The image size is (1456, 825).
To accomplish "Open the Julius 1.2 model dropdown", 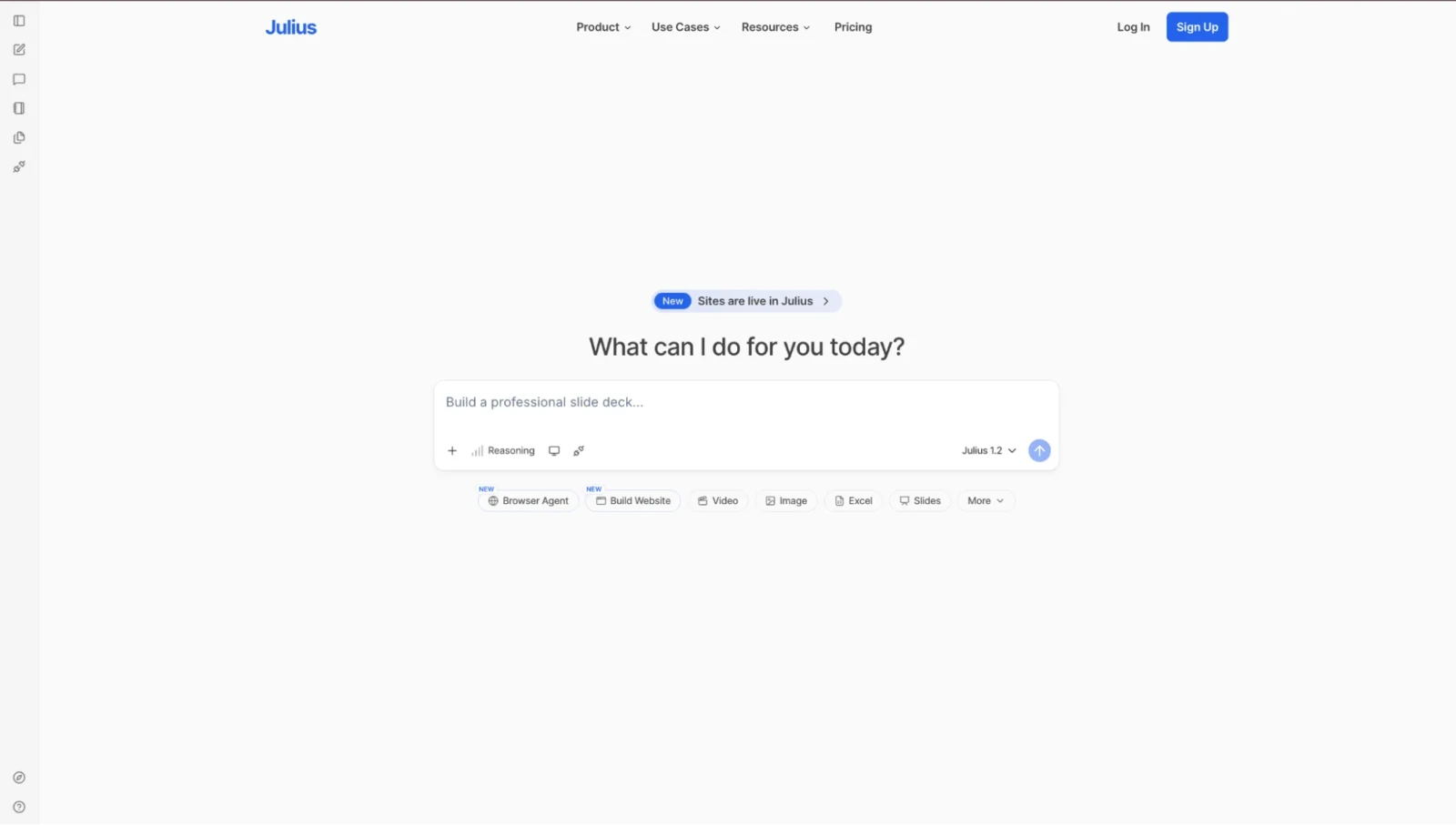I will click(x=989, y=451).
